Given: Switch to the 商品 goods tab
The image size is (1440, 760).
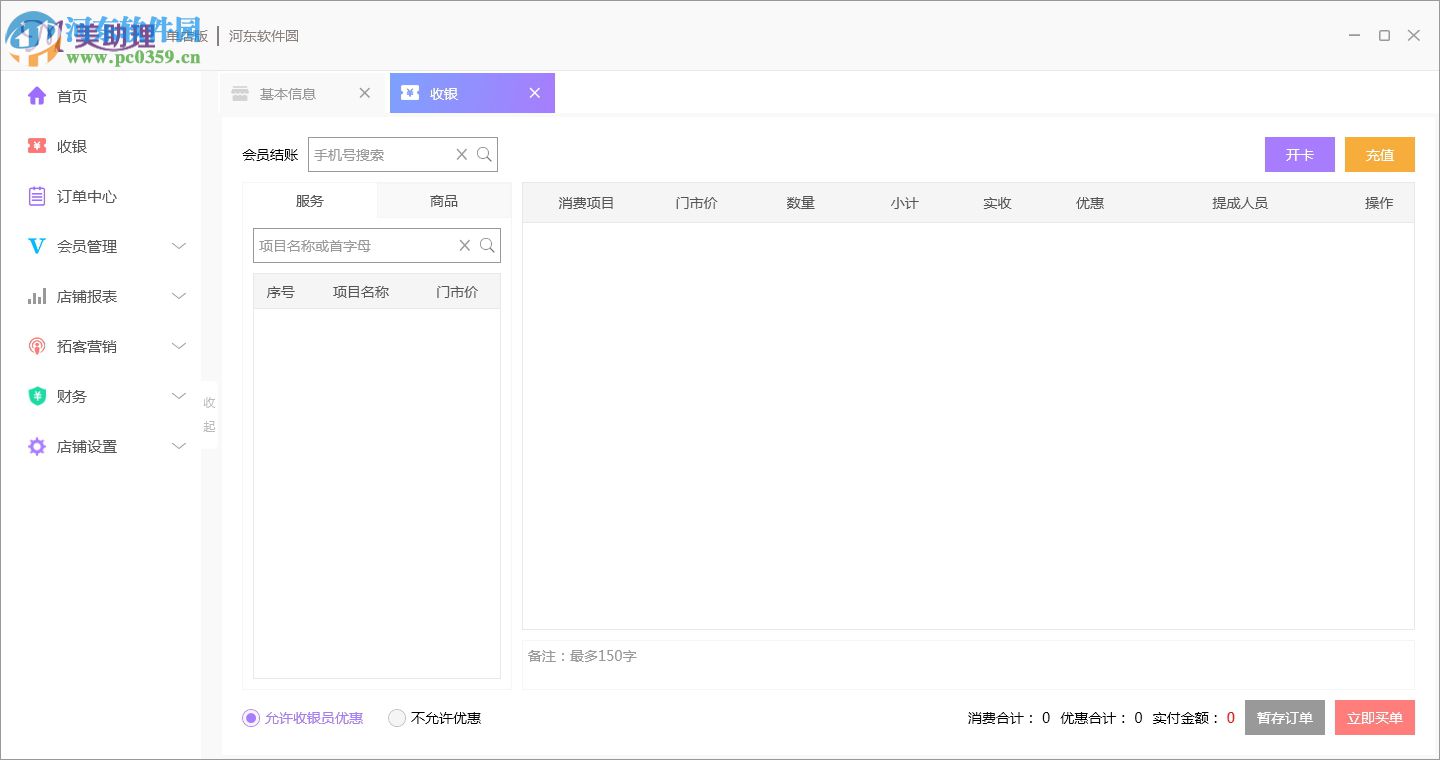Looking at the screenshot, I should coord(443,200).
